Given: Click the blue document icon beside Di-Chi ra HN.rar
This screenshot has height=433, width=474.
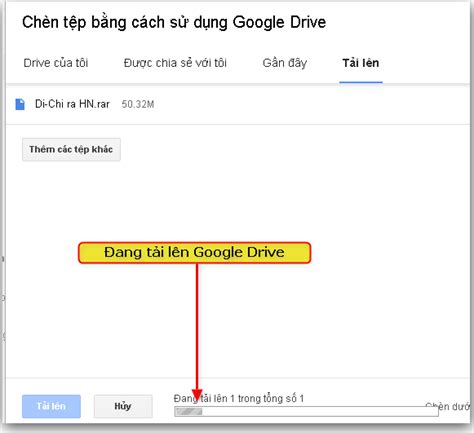Looking at the screenshot, I should tap(20, 104).
